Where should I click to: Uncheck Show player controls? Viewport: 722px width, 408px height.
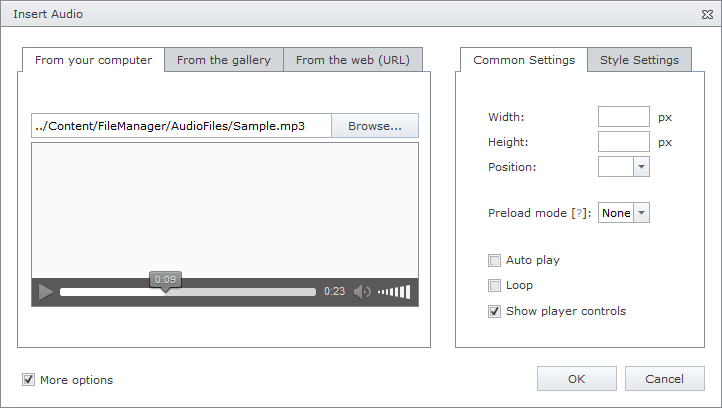(494, 311)
